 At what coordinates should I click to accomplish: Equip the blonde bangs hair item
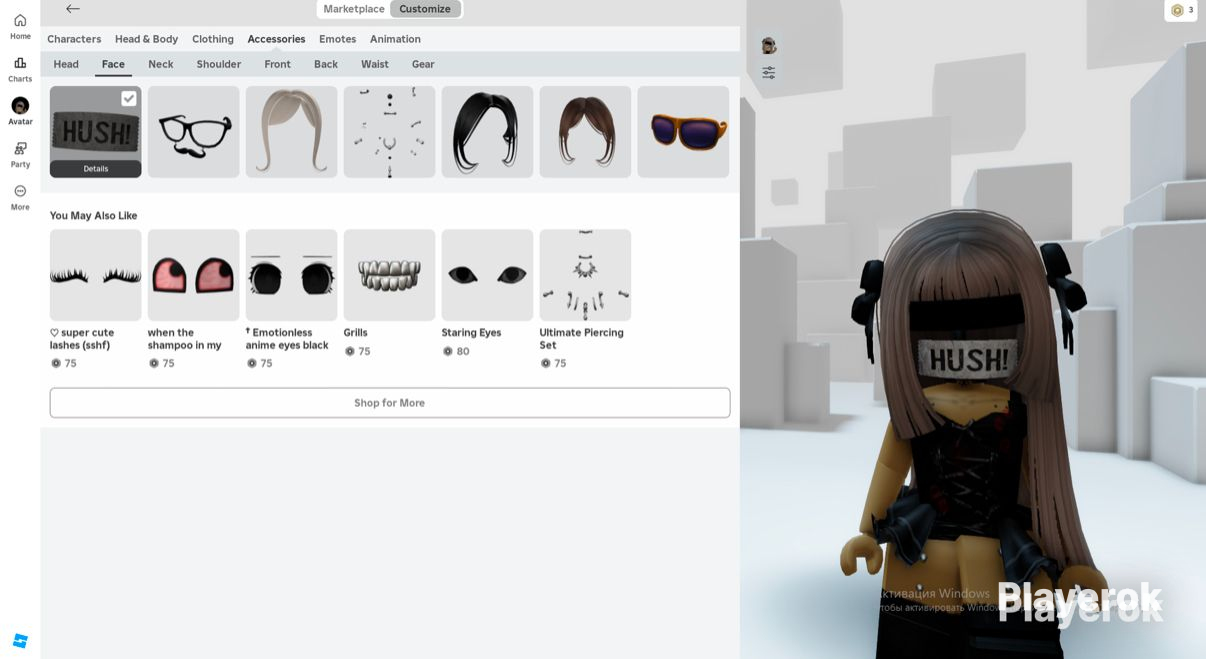[x=292, y=132]
